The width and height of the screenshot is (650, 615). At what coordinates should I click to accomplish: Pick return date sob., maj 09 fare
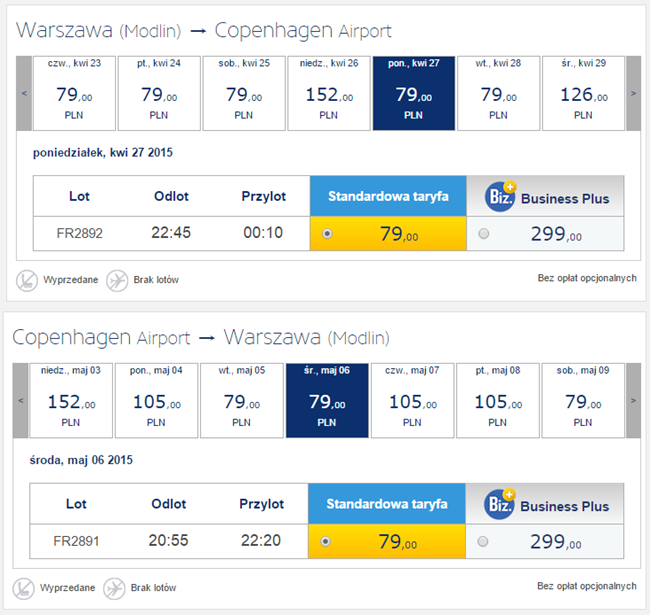click(x=583, y=400)
